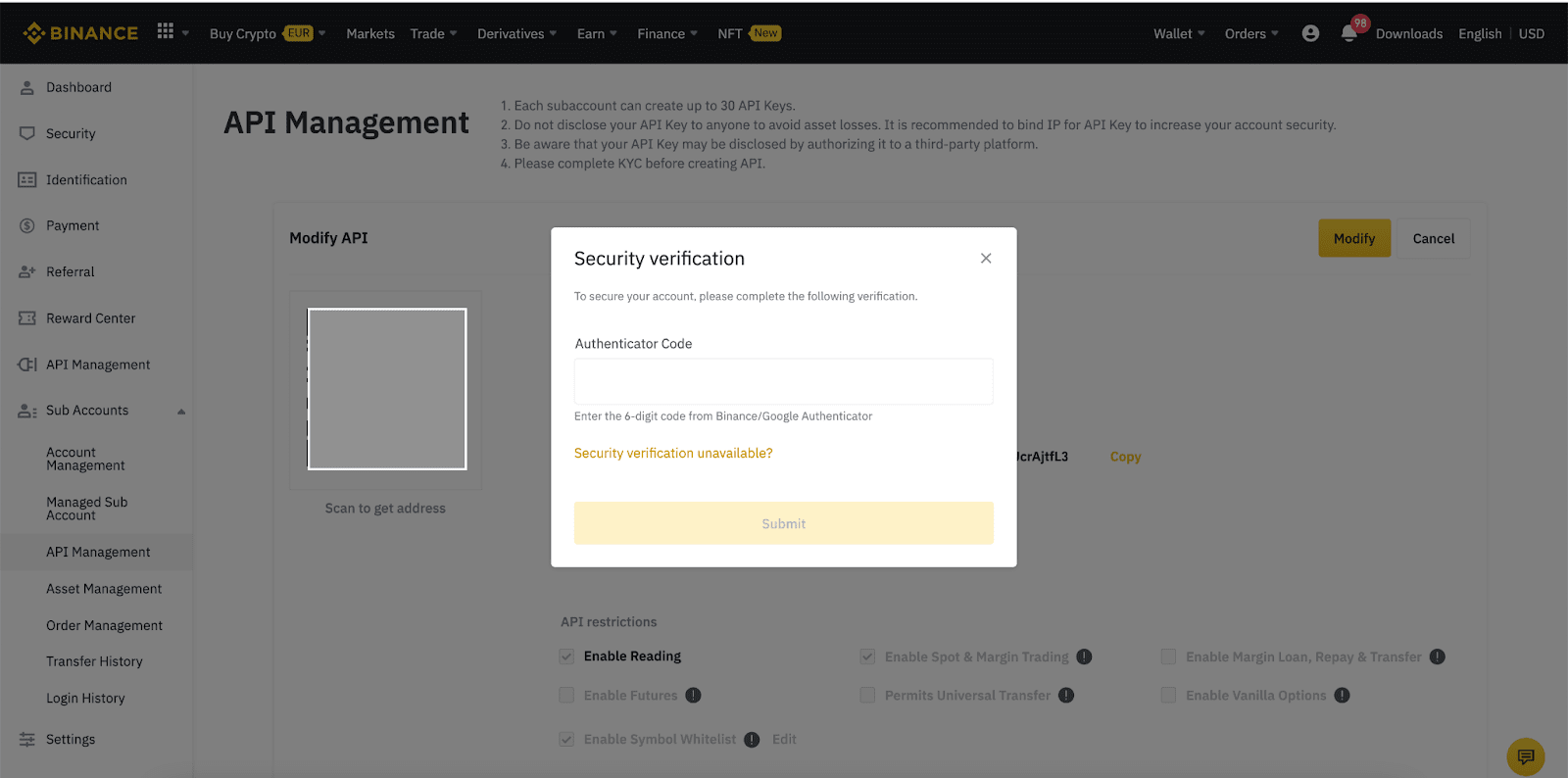
Task: Toggle Enable Symbol Whitelist checkbox
Action: [x=566, y=739]
